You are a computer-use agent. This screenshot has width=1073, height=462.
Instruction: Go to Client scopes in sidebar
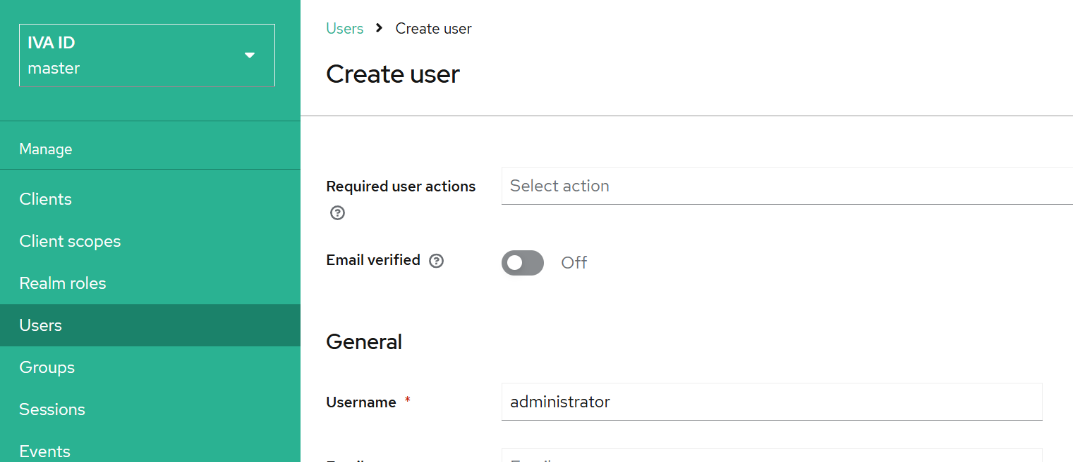(70, 241)
